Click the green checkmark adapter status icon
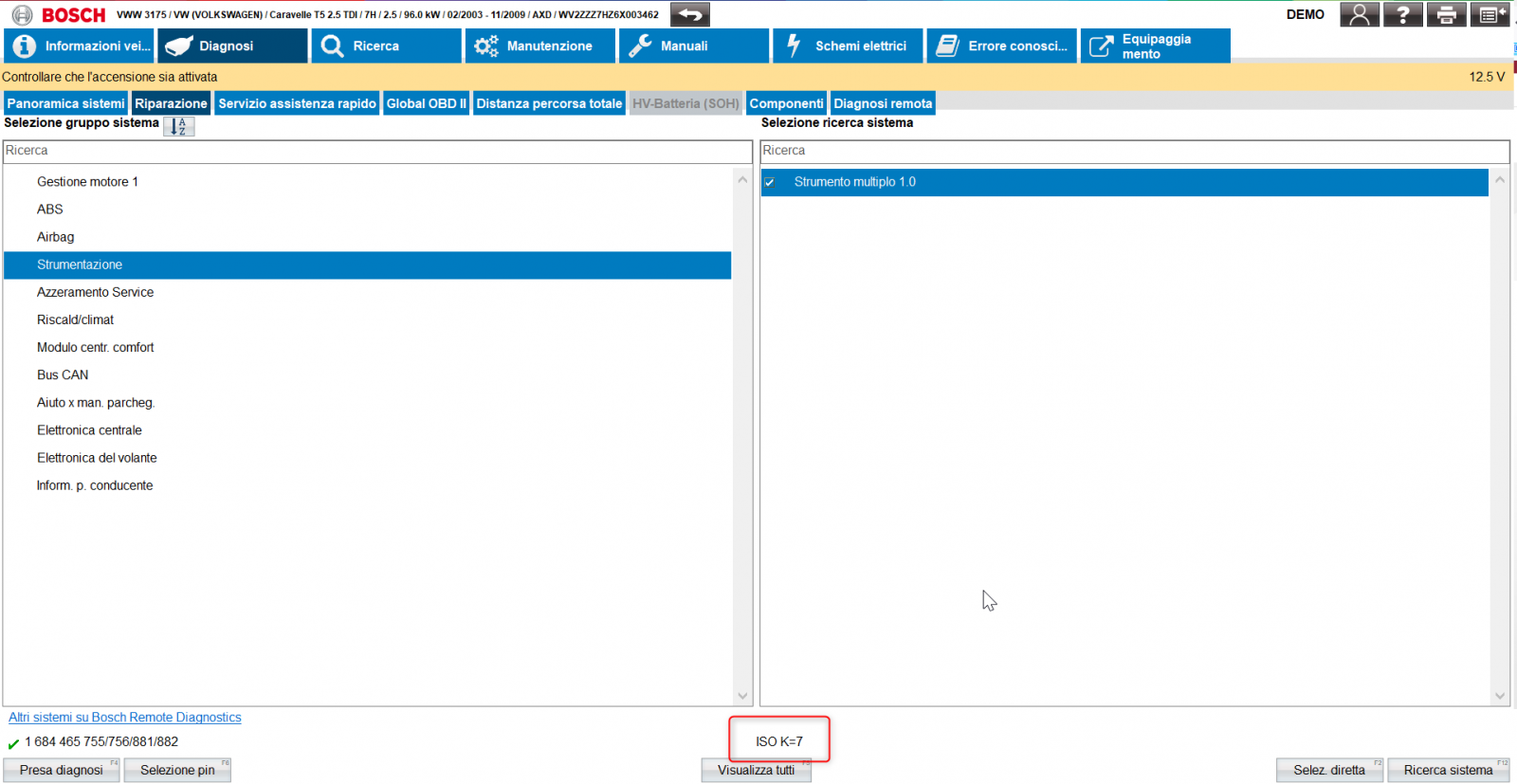The width and height of the screenshot is (1517, 784). [x=13, y=743]
